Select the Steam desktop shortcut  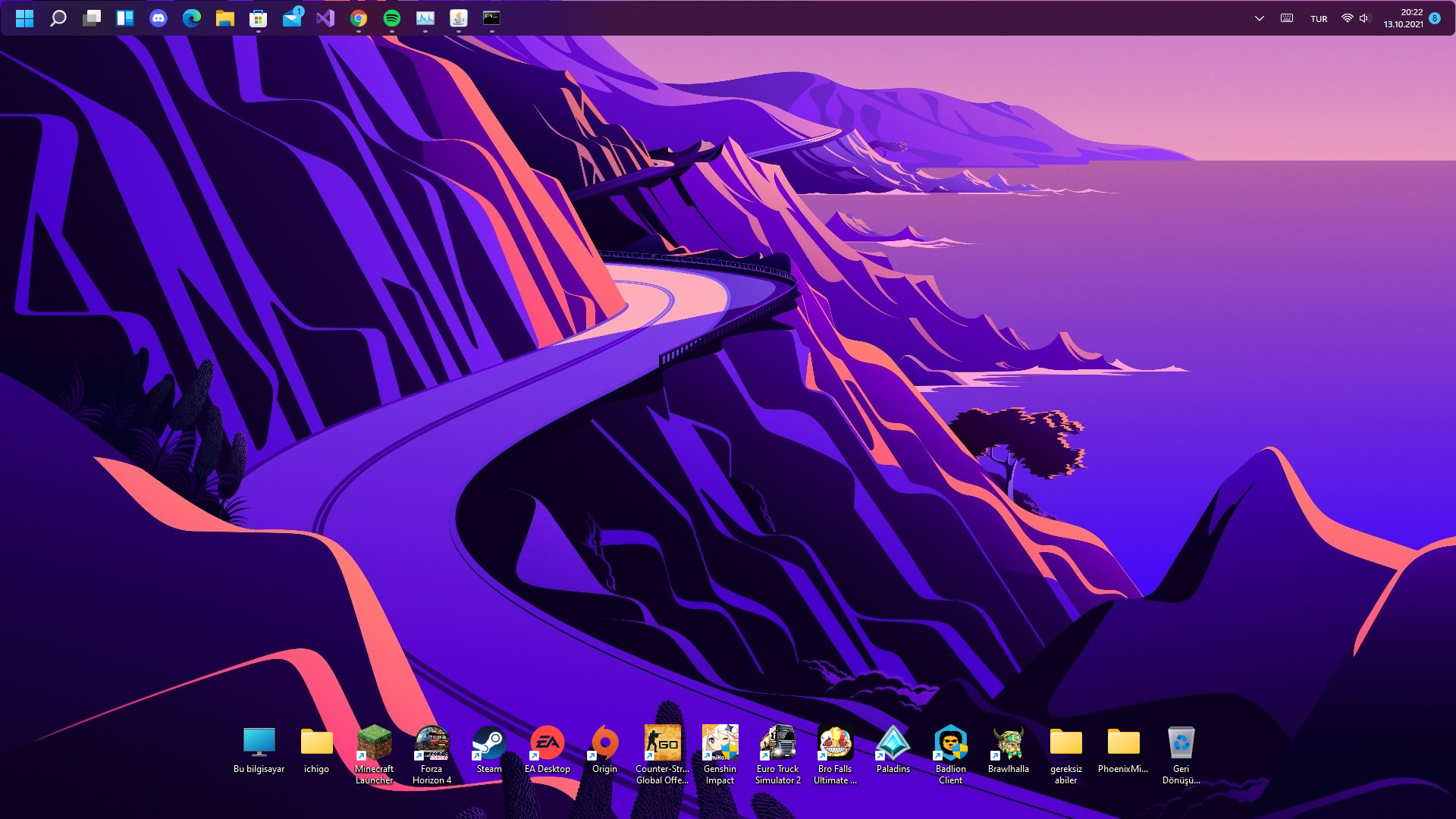[x=489, y=750]
